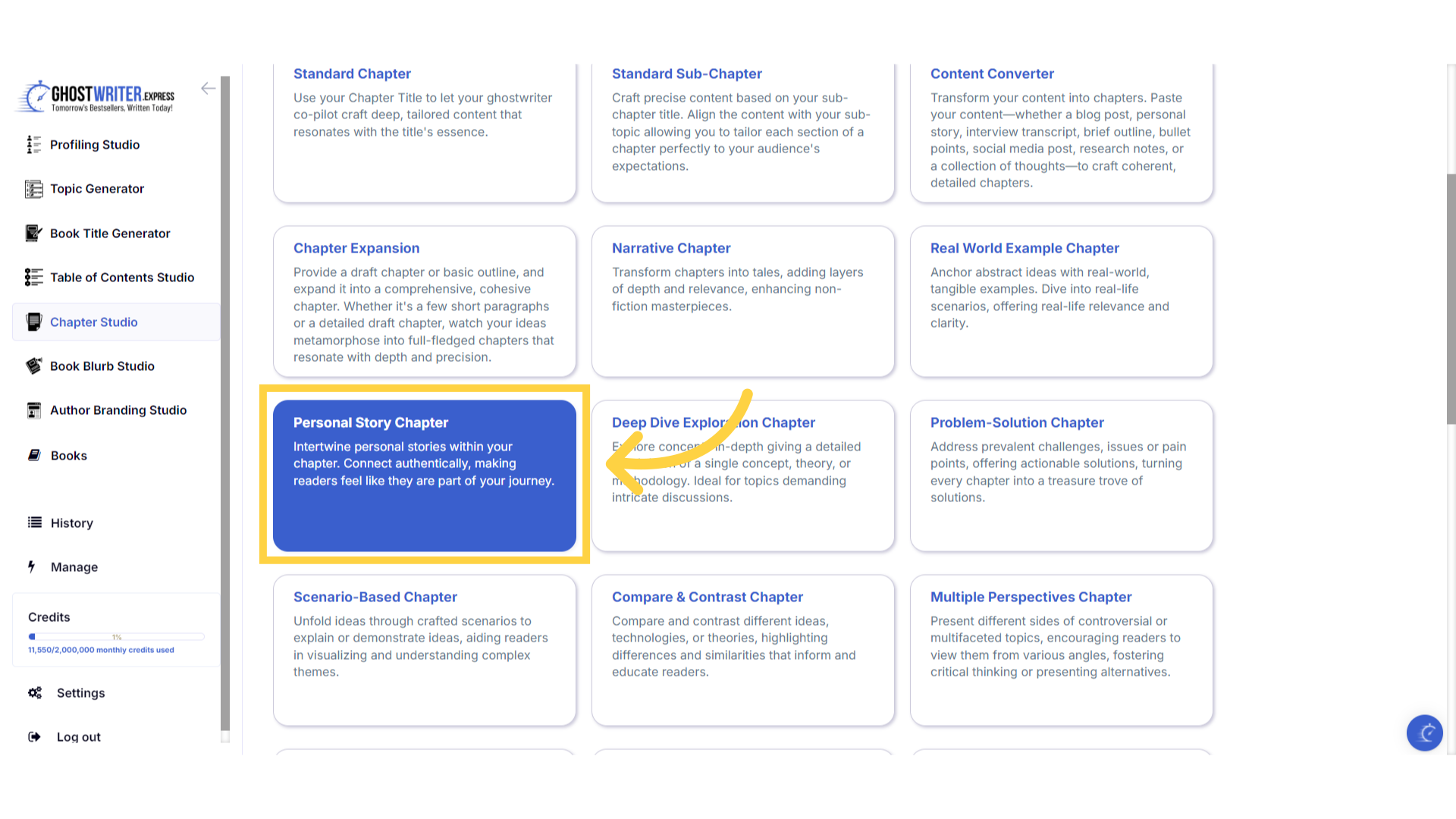Click the Book Title Generator icon
This screenshot has height=819, width=1456.
pos(33,234)
